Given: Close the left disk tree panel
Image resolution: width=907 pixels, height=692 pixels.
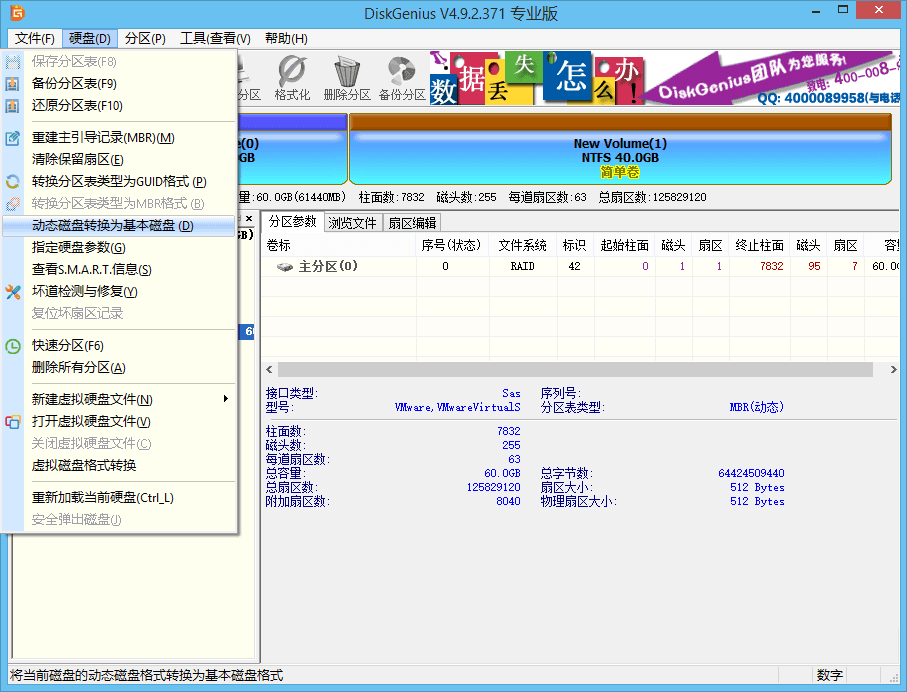Looking at the screenshot, I should pos(249,219).
